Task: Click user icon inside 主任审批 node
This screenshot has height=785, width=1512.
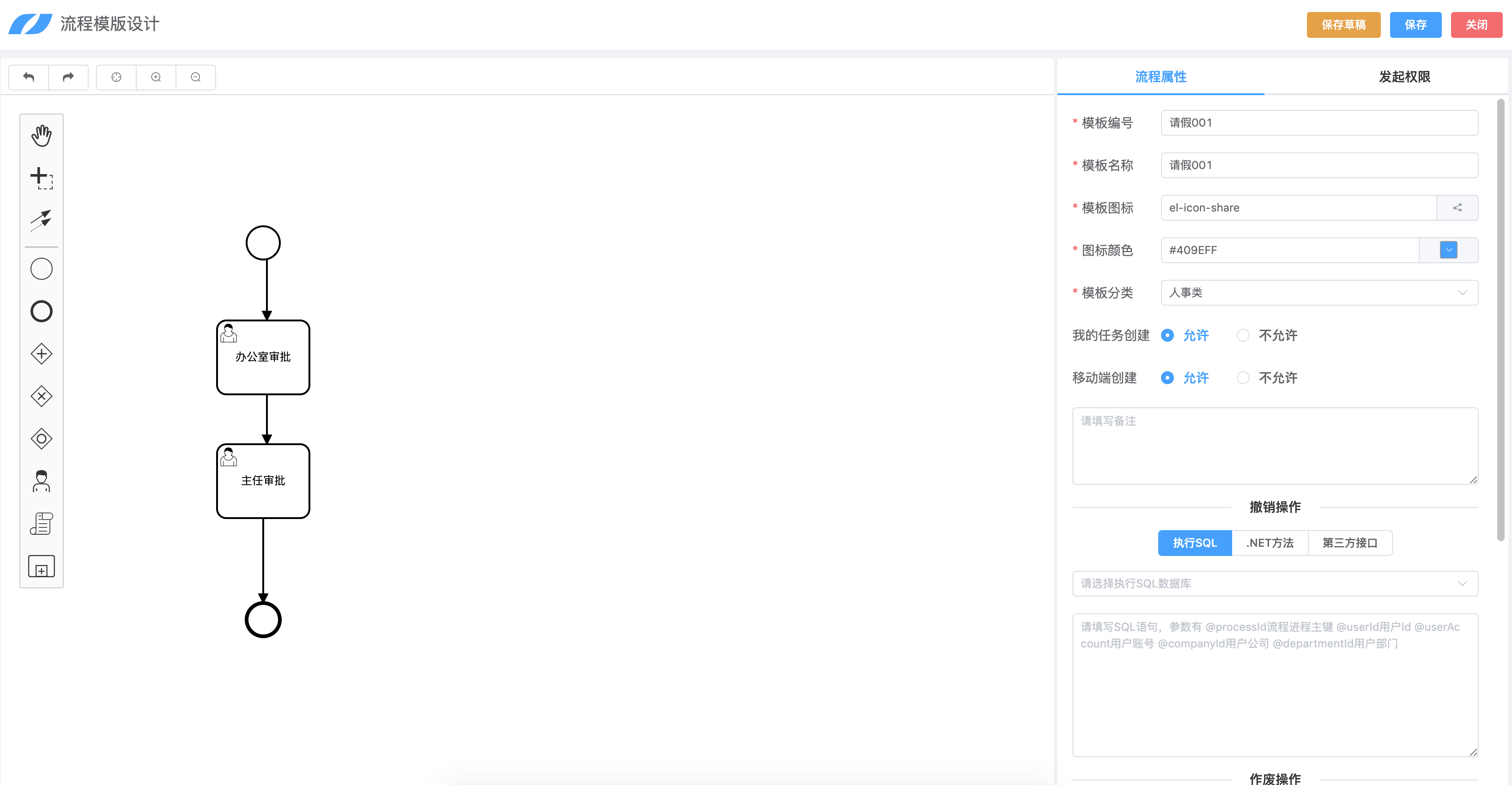Action: 228,457
